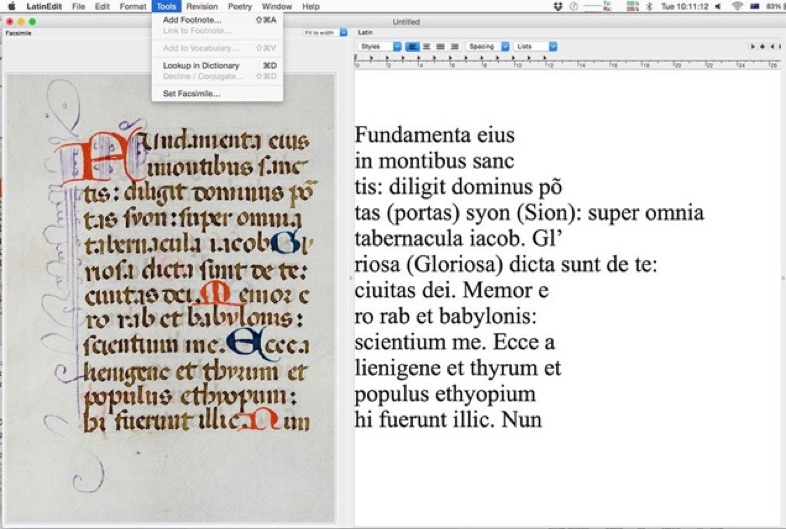Click the Facsimile pane label
Screen dimensions: 786x529
tap(19, 33)
